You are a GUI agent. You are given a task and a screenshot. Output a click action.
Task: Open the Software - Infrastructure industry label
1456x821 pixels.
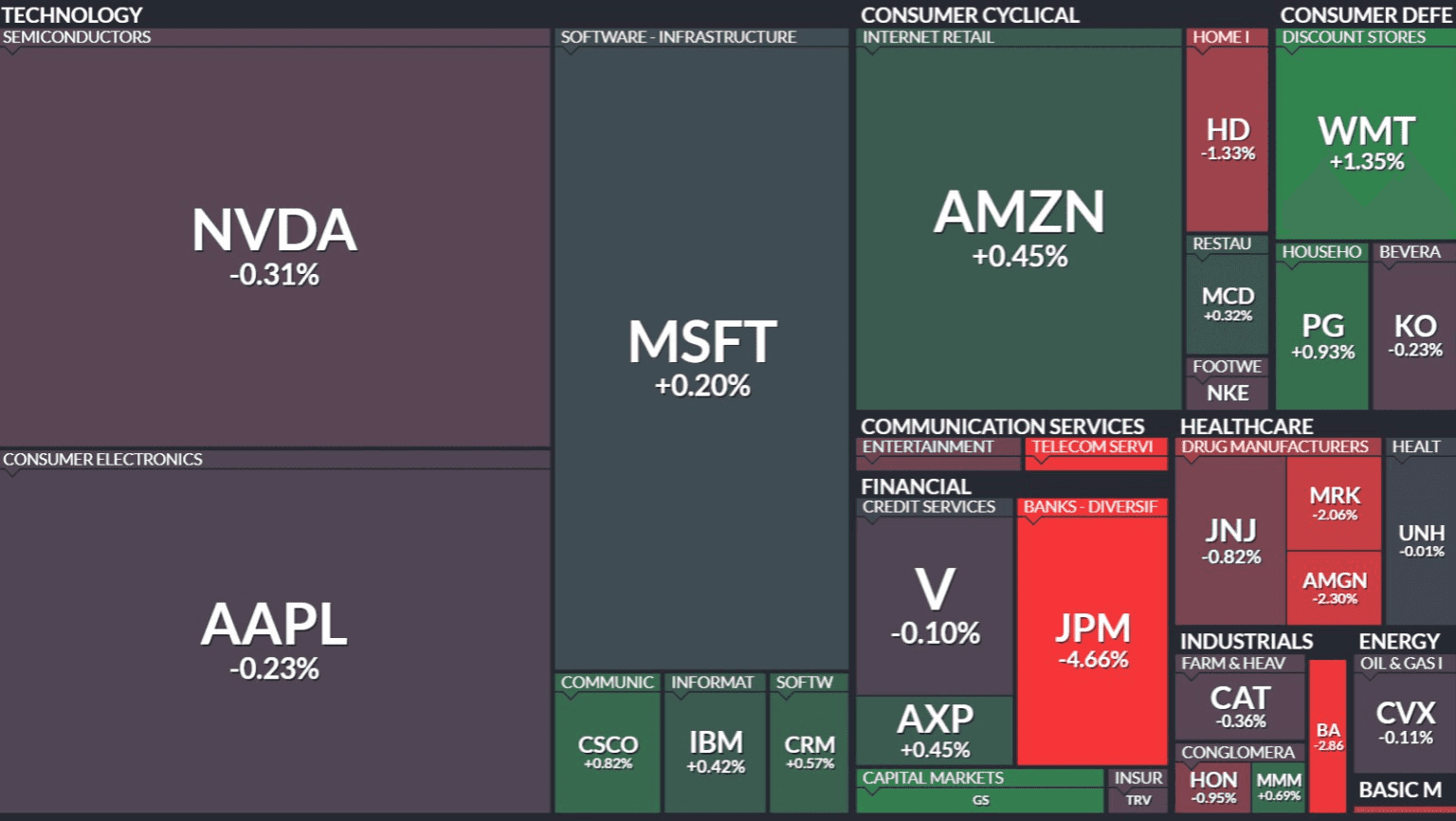678,37
